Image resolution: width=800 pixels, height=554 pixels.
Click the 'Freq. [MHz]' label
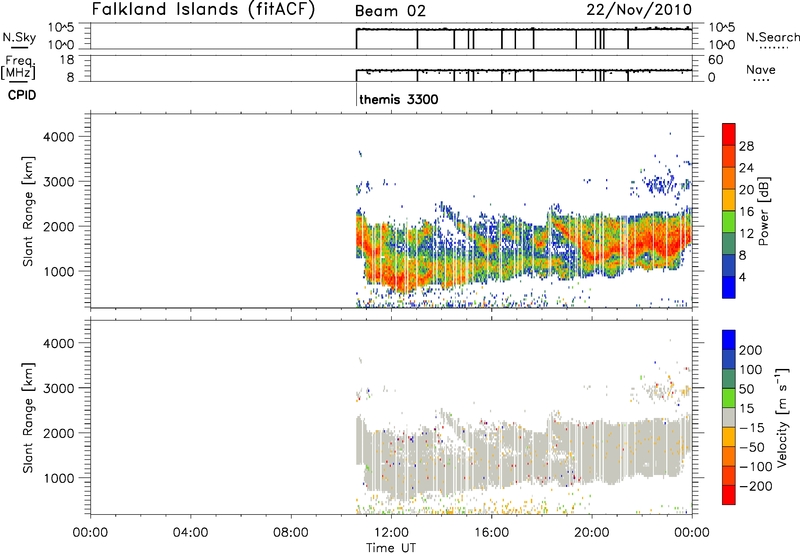coord(18,68)
